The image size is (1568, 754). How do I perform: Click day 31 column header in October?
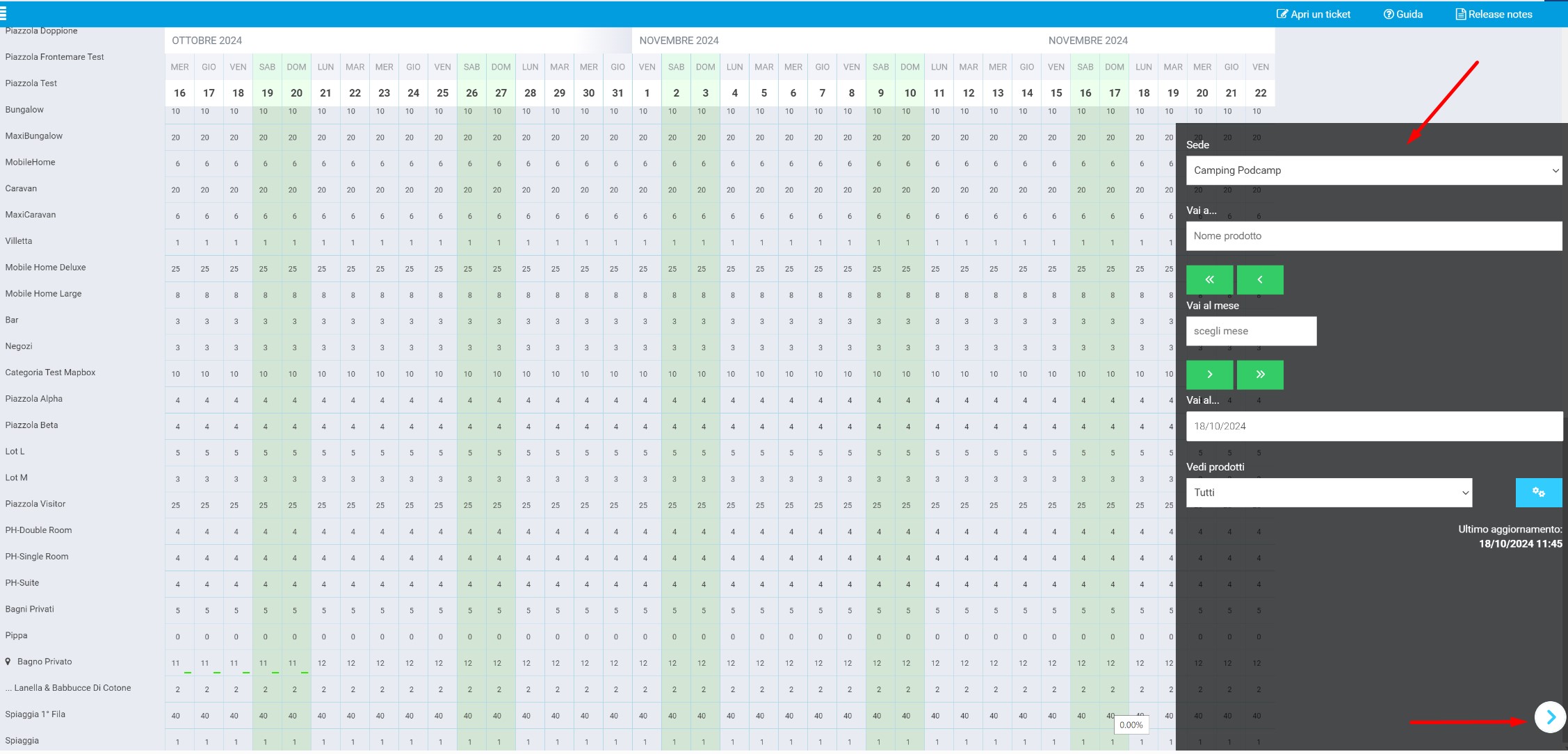pyautogui.click(x=617, y=92)
